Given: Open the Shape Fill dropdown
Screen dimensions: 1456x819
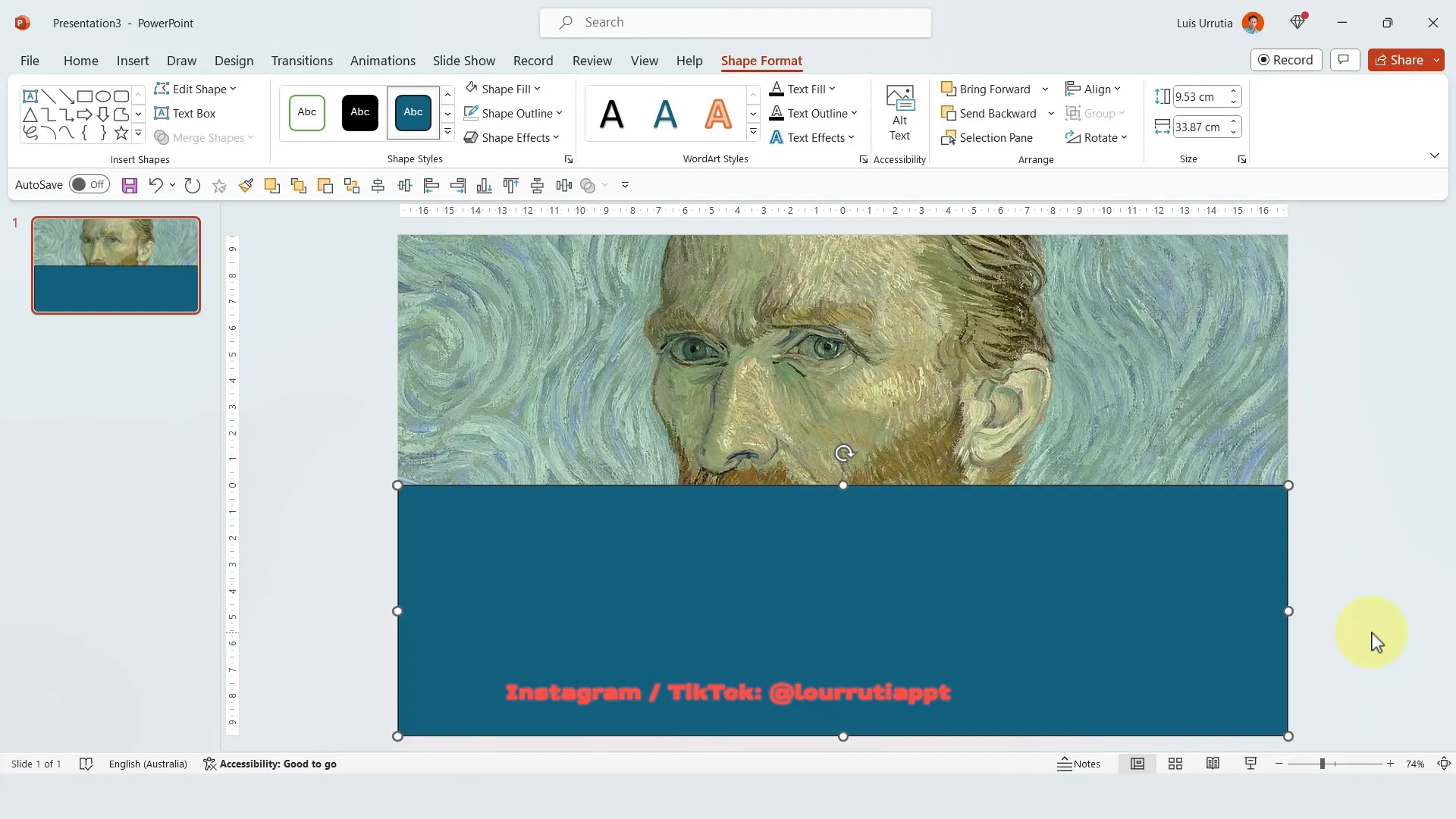Looking at the screenshot, I should point(503,89).
